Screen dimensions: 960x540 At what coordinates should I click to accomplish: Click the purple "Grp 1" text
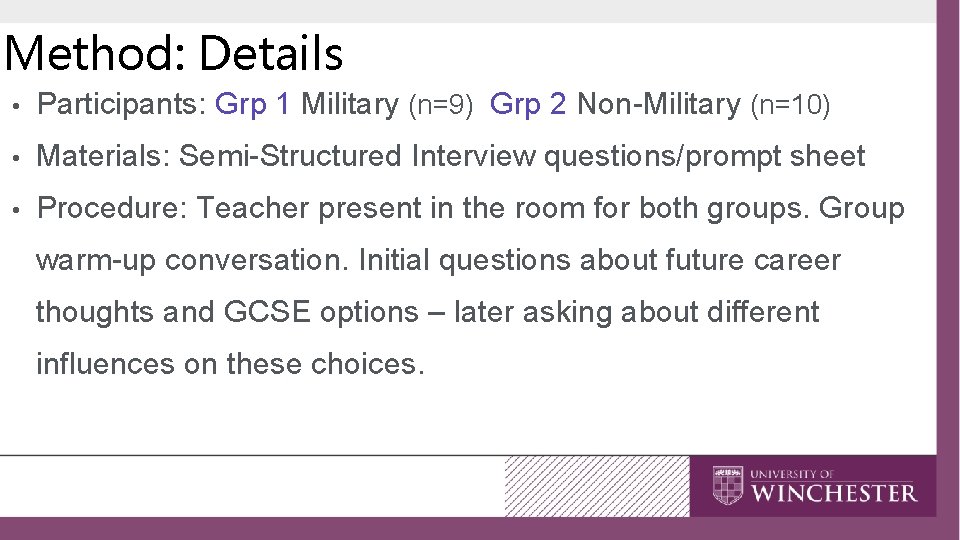(x=254, y=104)
